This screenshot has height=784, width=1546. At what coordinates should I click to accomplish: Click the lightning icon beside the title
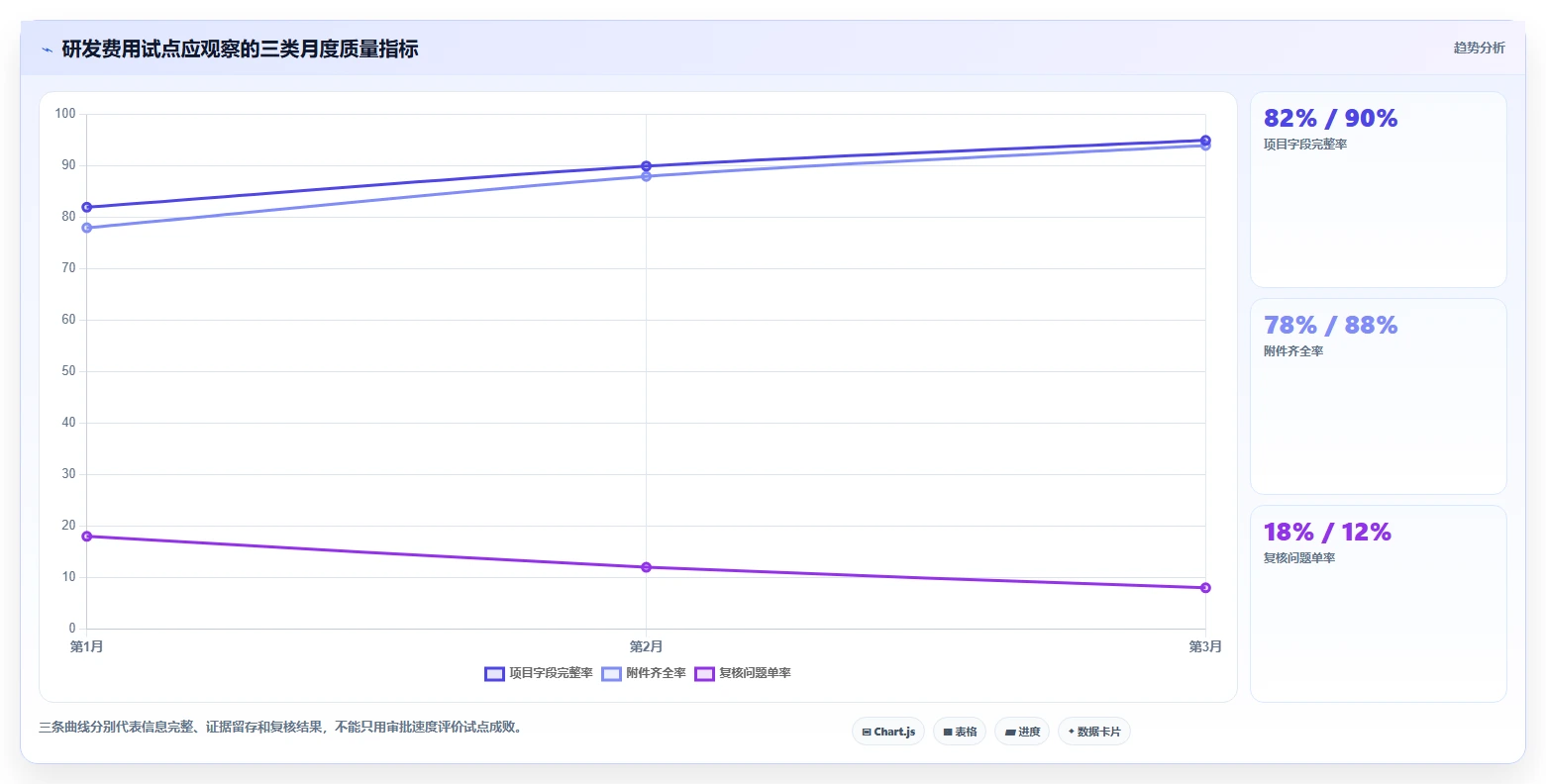(x=47, y=49)
